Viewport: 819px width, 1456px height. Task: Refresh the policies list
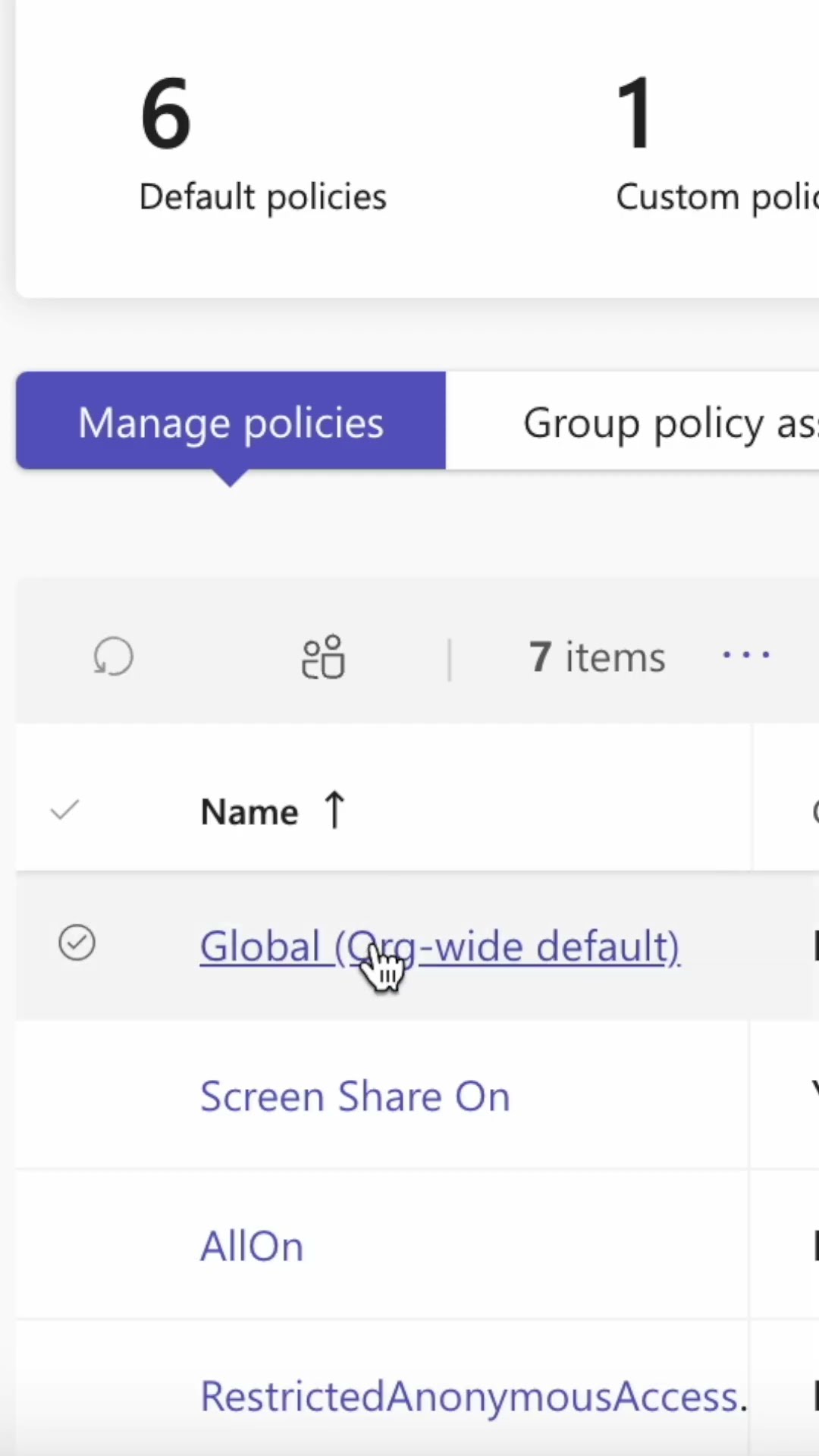[114, 657]
